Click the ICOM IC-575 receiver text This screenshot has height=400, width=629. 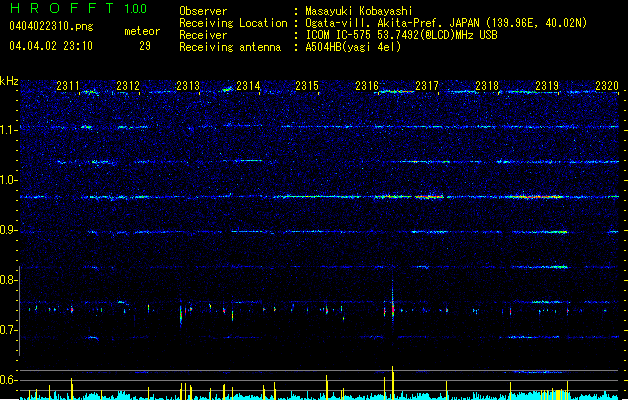pos(401,35)
